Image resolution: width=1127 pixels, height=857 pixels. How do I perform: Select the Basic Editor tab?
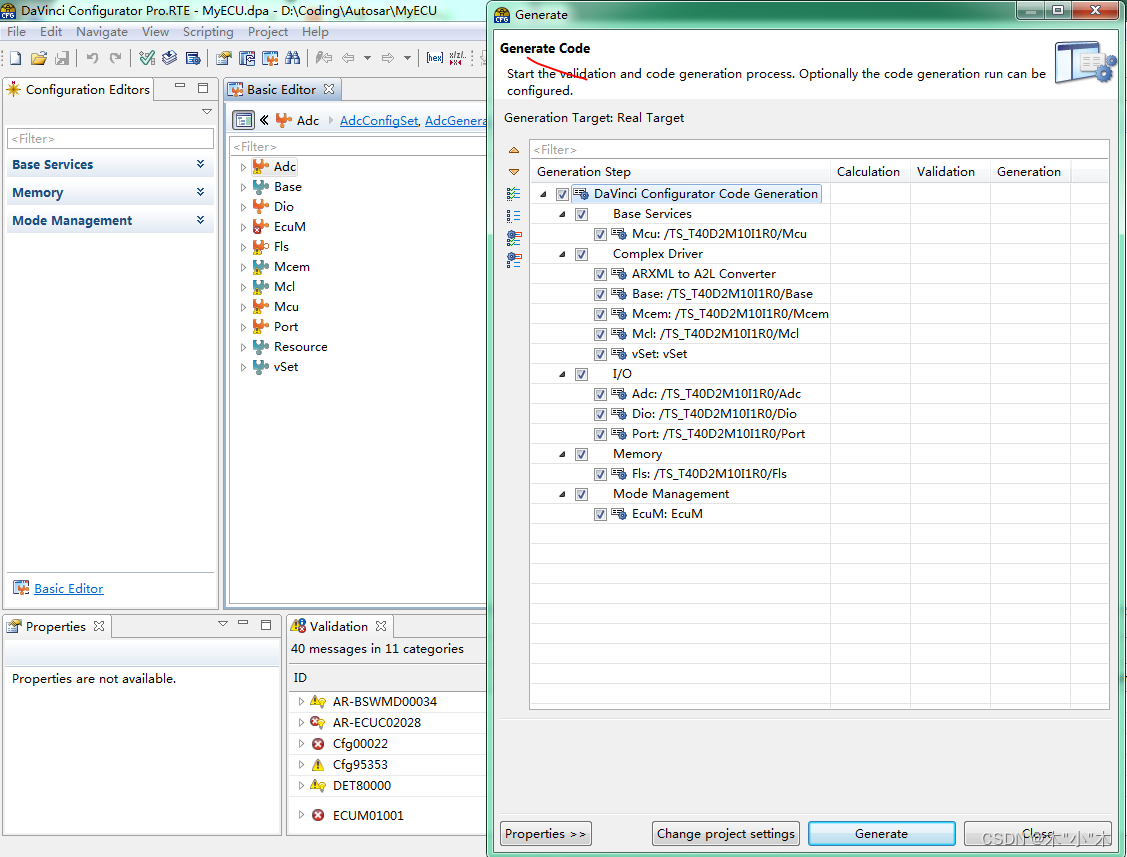coord(281,89)
